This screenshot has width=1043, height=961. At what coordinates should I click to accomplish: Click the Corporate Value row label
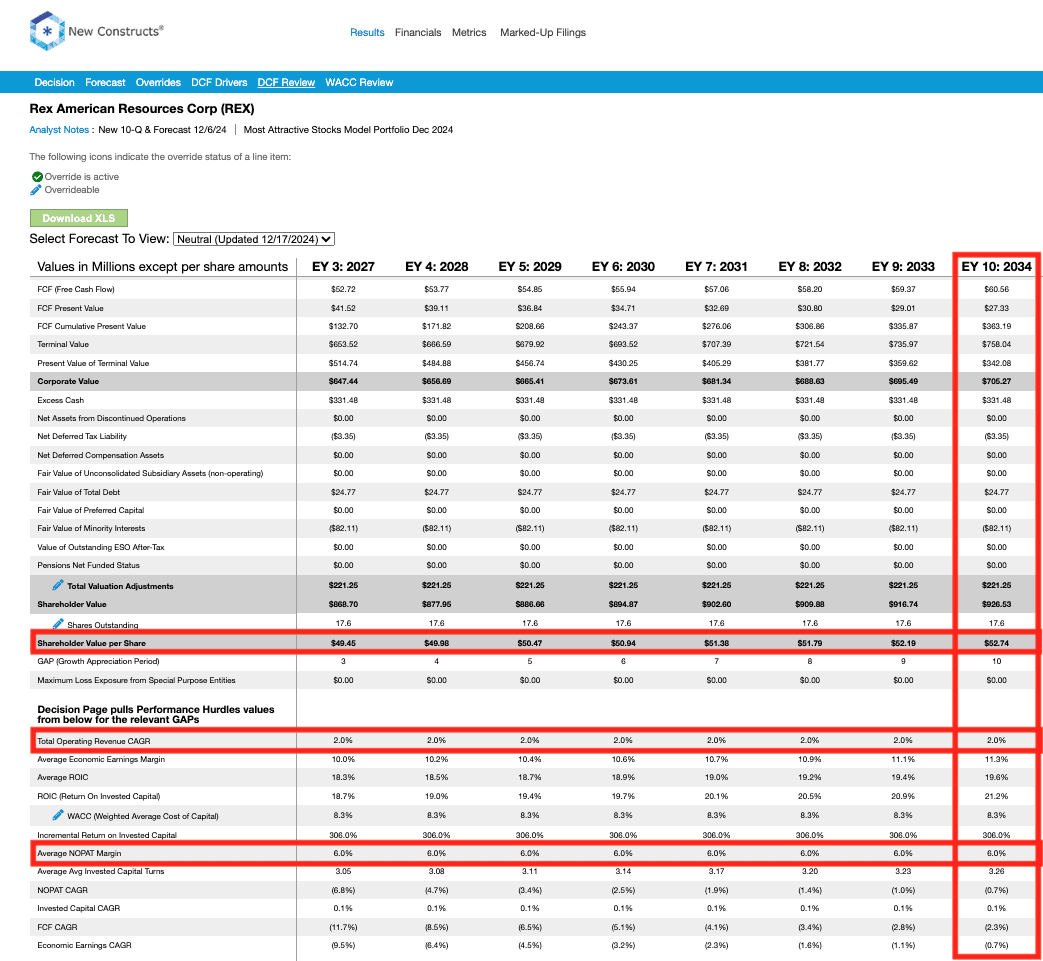click(68, 382)
